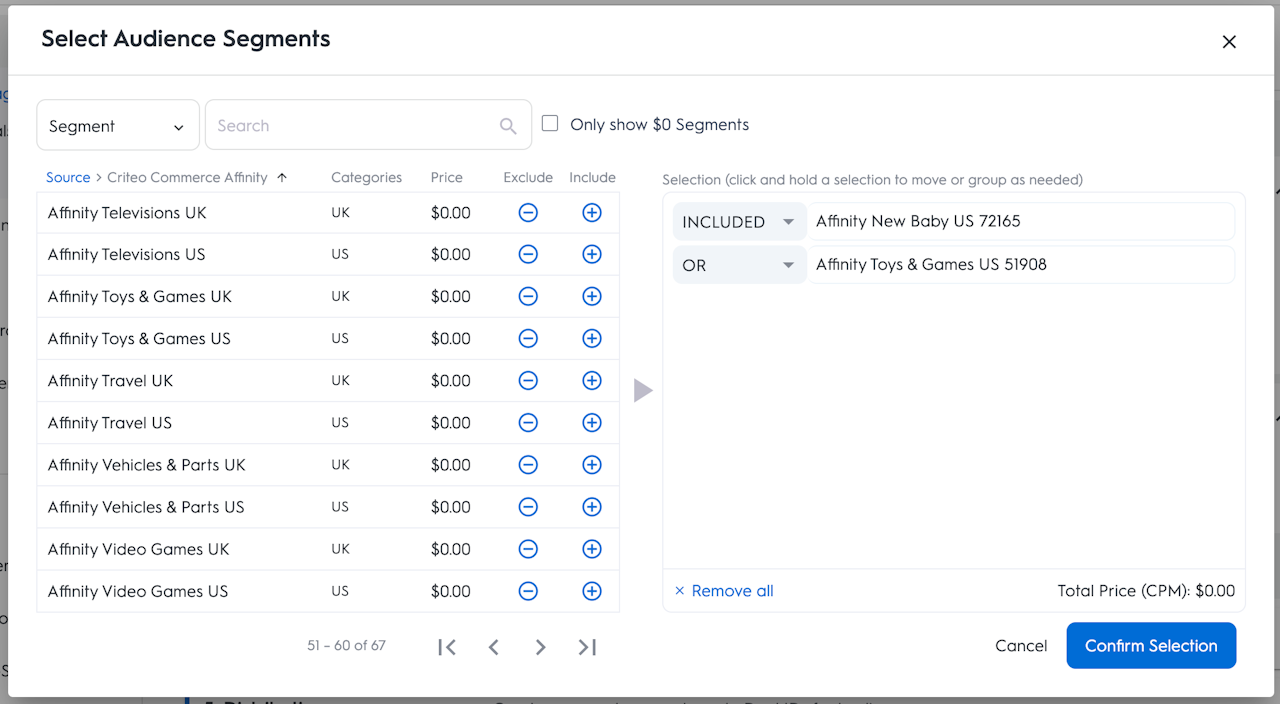Viewport: 1280px width, 704px height.
Task: Exclude Affinity Televisions US segment
Action: [528, 255]
